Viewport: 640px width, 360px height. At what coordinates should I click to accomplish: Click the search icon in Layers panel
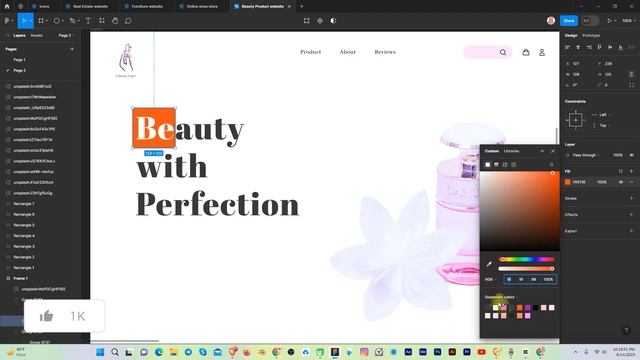[x=8, y=36]
